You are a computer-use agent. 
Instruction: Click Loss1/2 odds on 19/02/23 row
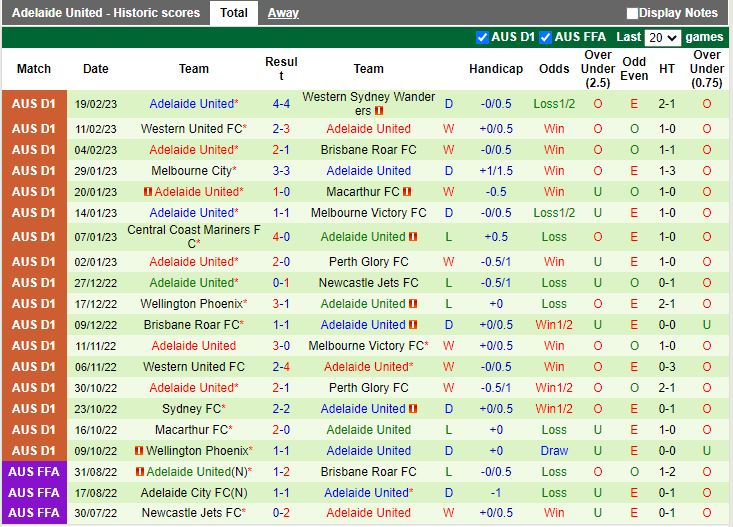554,104
